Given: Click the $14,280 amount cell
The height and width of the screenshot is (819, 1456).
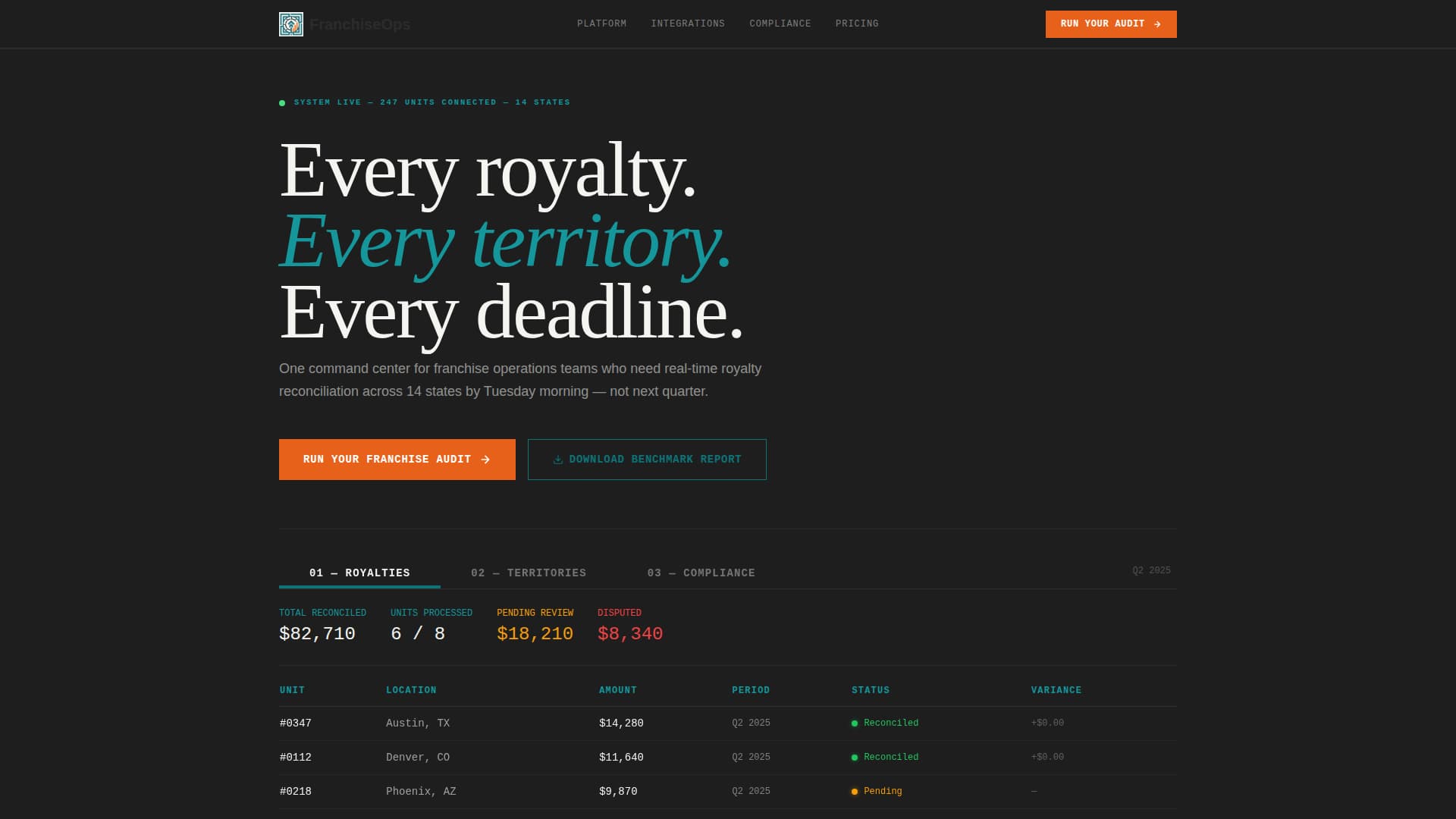Looking at the screenshot, I should [621, 723].
